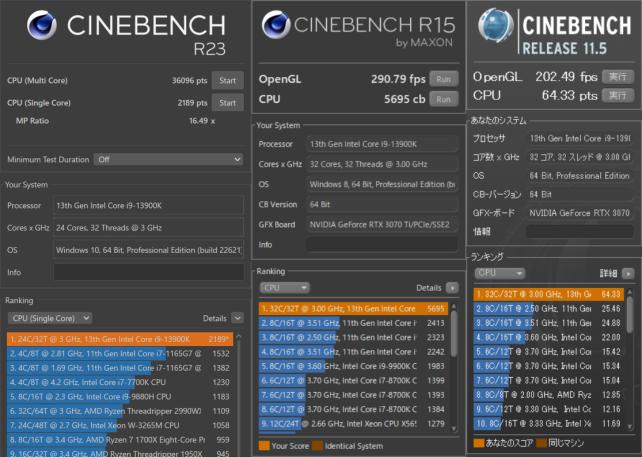Viewport: 642px width, 457px height.
Task: Select the R15 ranking row scoring 2413
Action: [x=353, y=323]
